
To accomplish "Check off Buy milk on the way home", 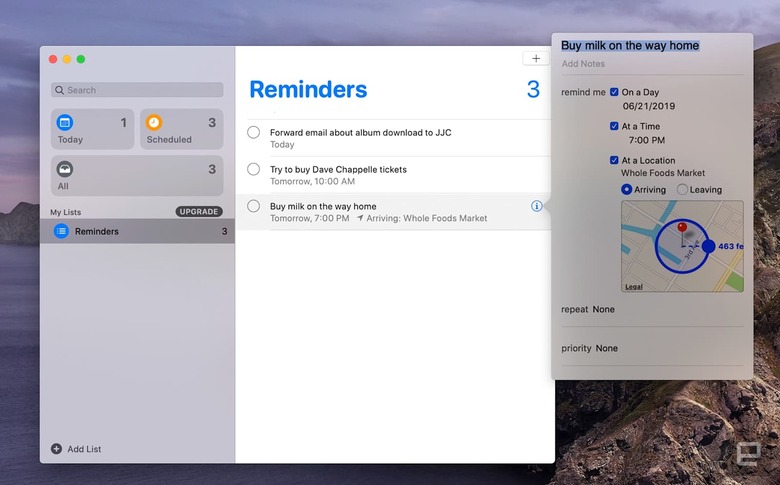I will coord(253,206).
